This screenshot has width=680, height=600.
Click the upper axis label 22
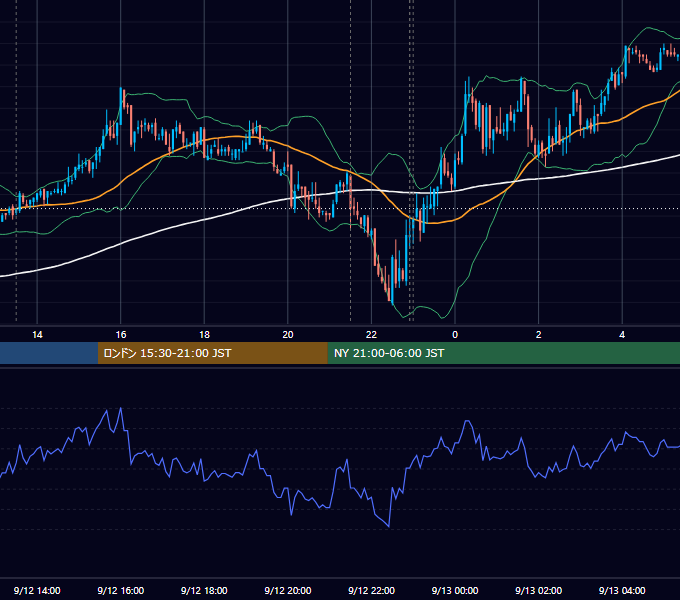371,335
